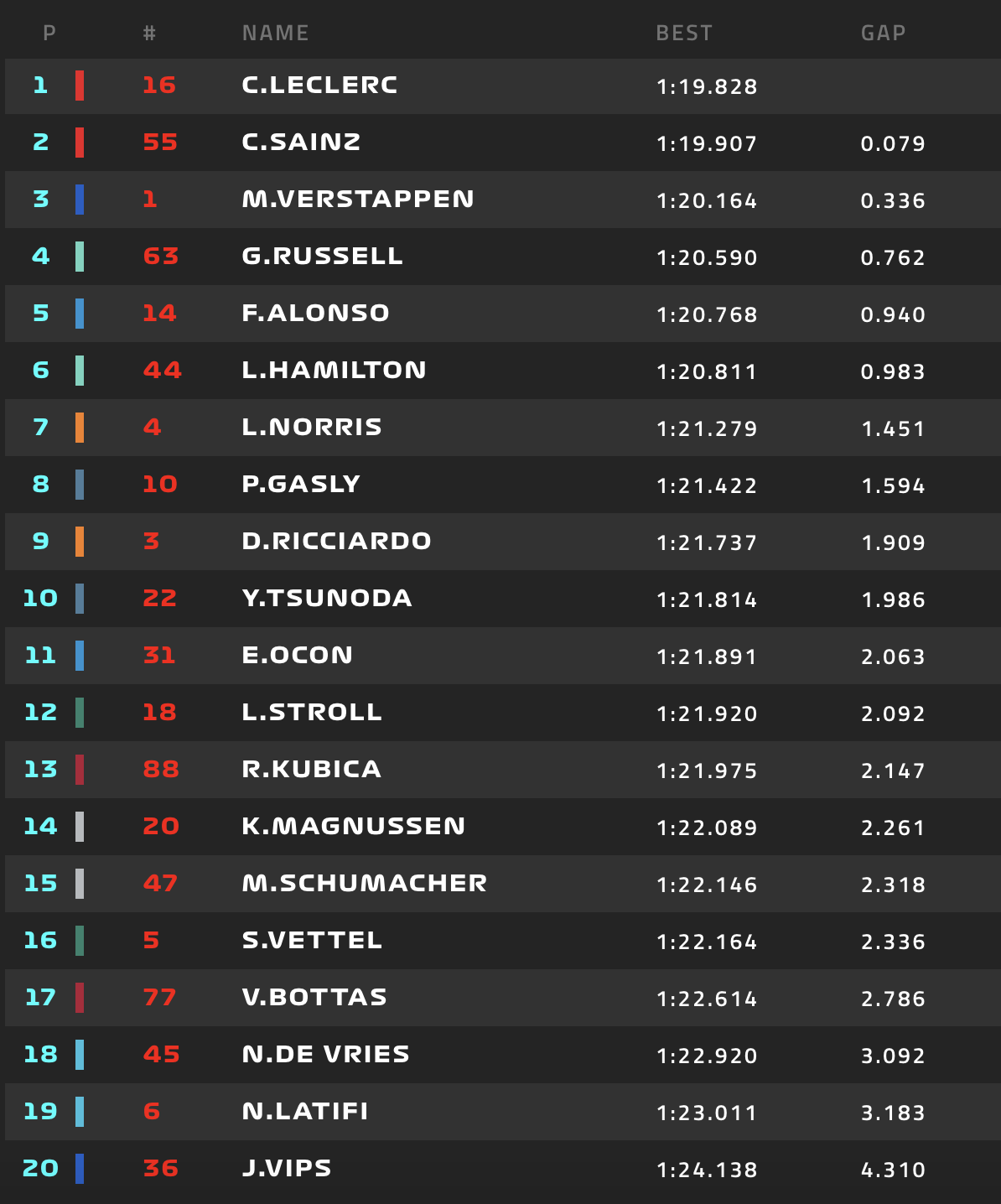This screenshot has height=1204, width=1001.
Task: Select the N.DE VRIES entry
Action: 503,1055
